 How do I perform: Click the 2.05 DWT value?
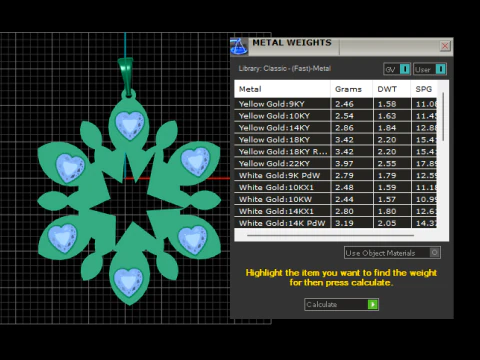point(387,223)
